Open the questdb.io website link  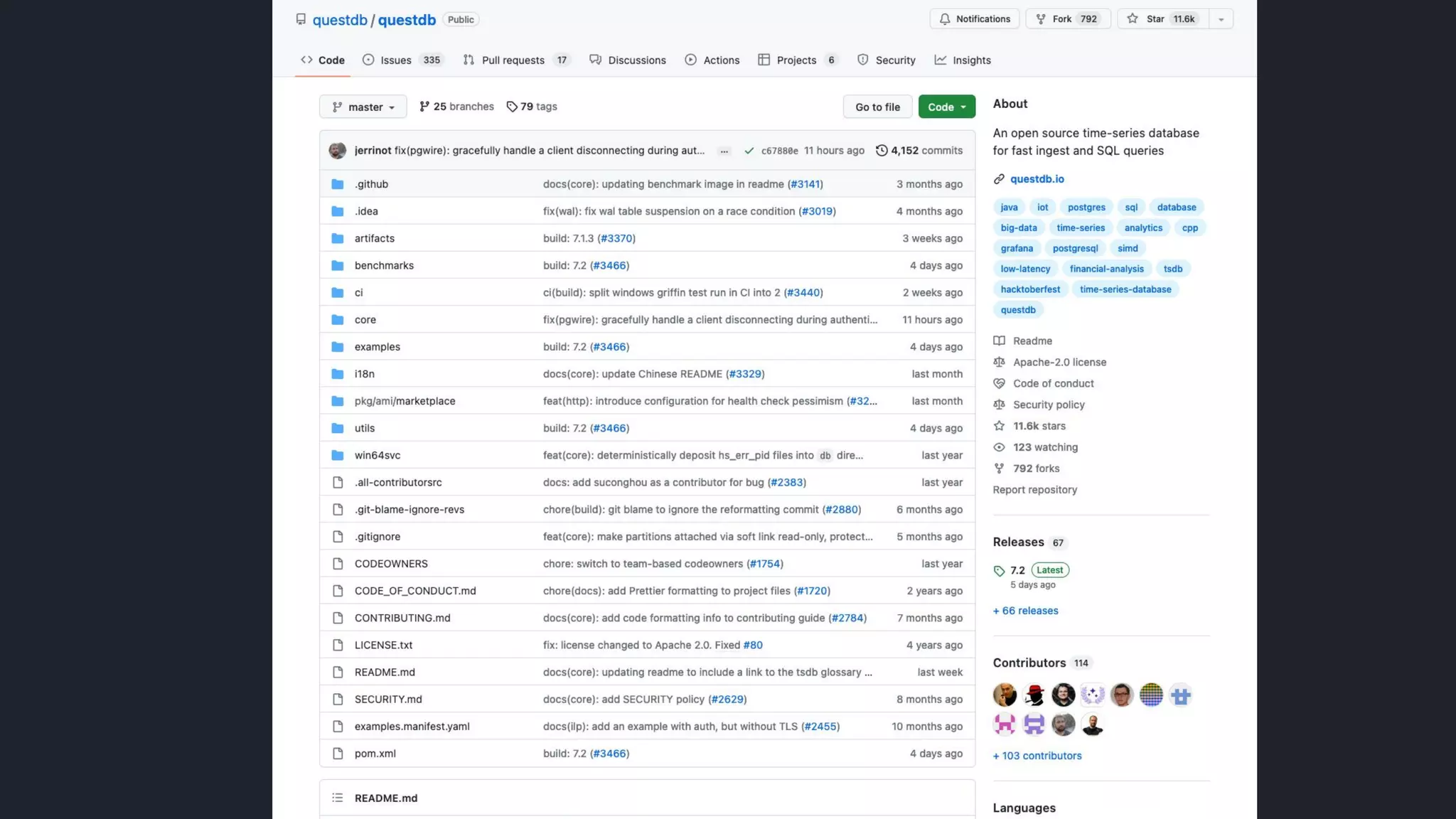1037,179
